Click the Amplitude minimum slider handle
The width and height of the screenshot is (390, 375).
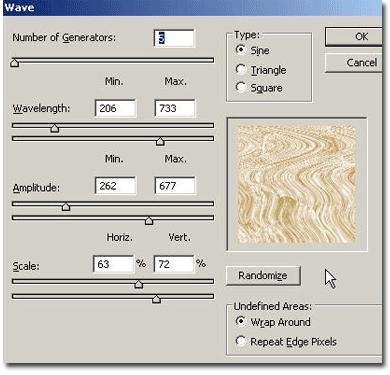66,207
